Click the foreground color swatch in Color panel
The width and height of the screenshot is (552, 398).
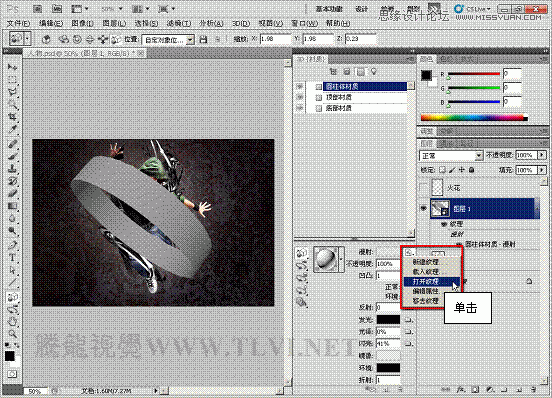point(426,75)
